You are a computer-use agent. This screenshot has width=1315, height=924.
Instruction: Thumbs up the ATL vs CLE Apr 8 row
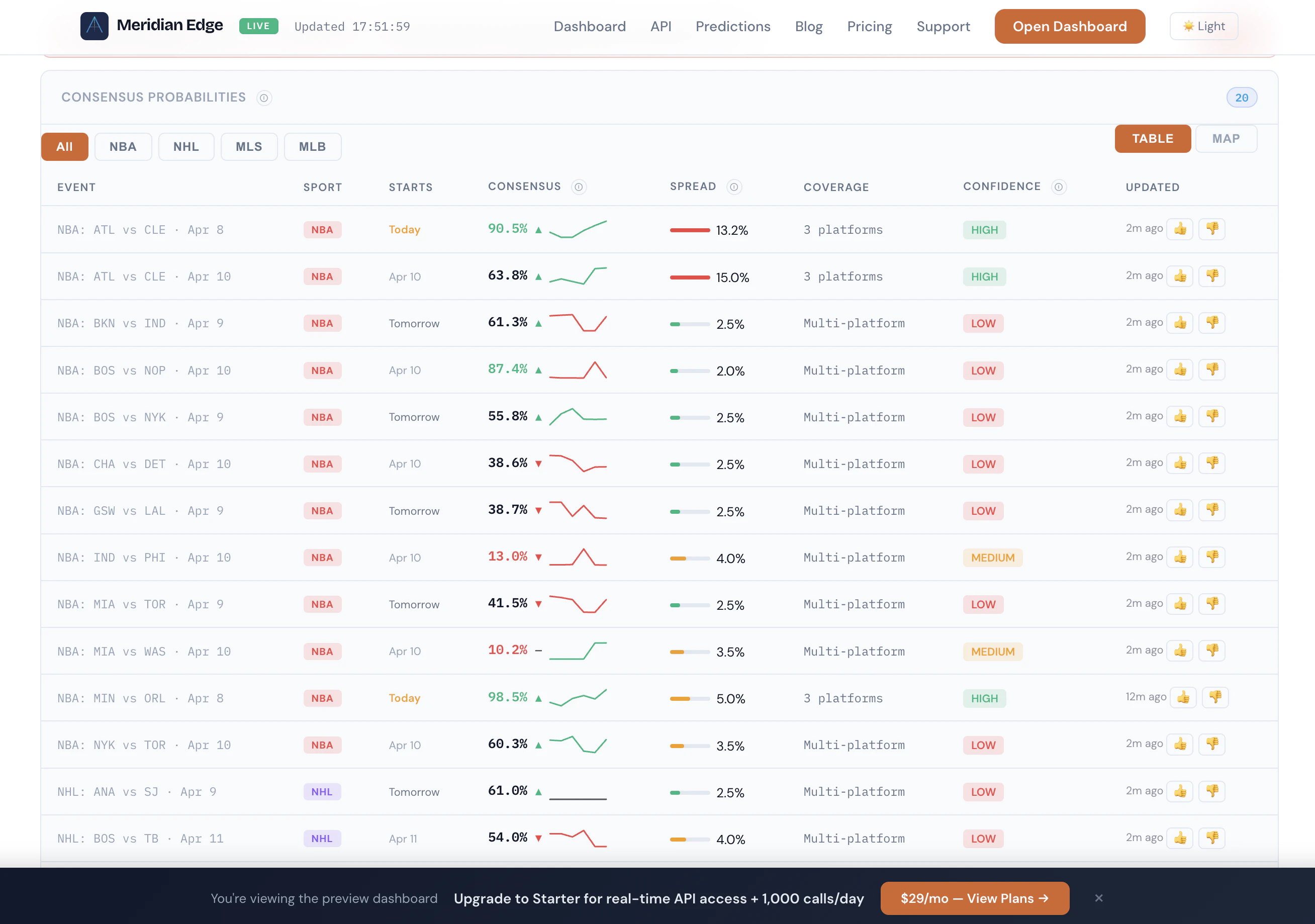pyautogui.click(x=1179, y=229)
